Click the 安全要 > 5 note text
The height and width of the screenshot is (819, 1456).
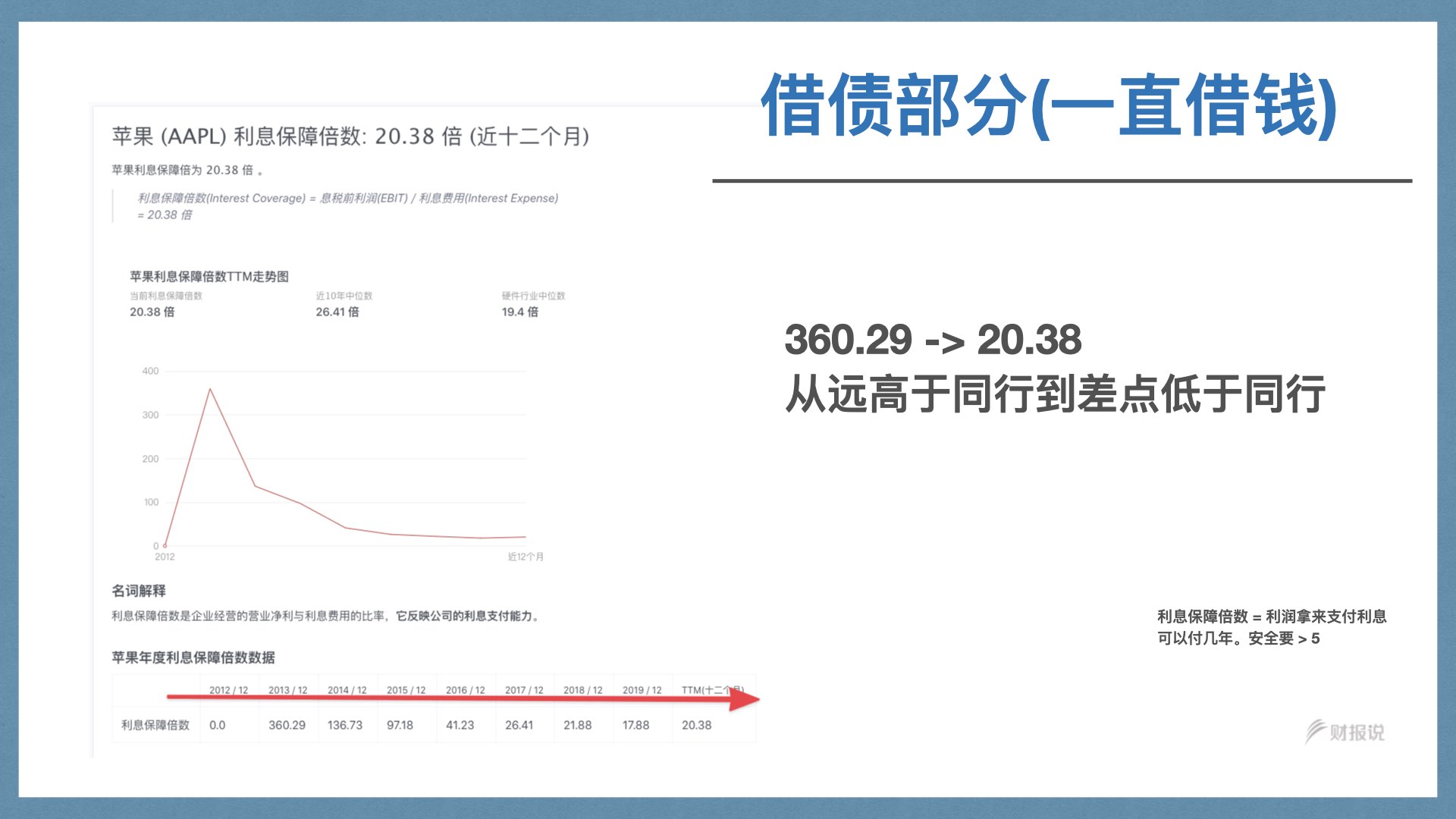tap(1283, 639)
